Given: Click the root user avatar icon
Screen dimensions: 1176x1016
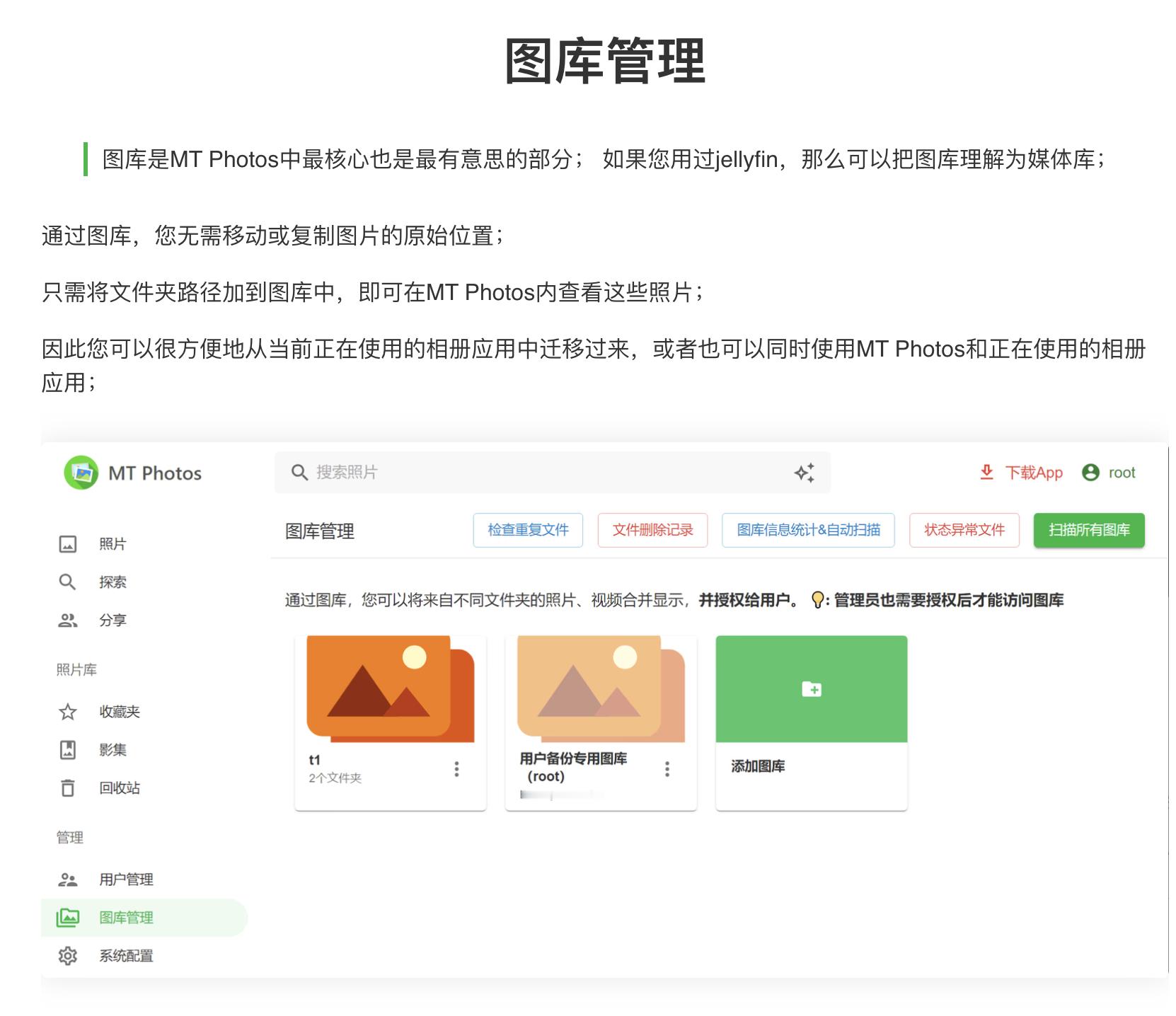Looking at the screenshot, I should coord(1090,473).
